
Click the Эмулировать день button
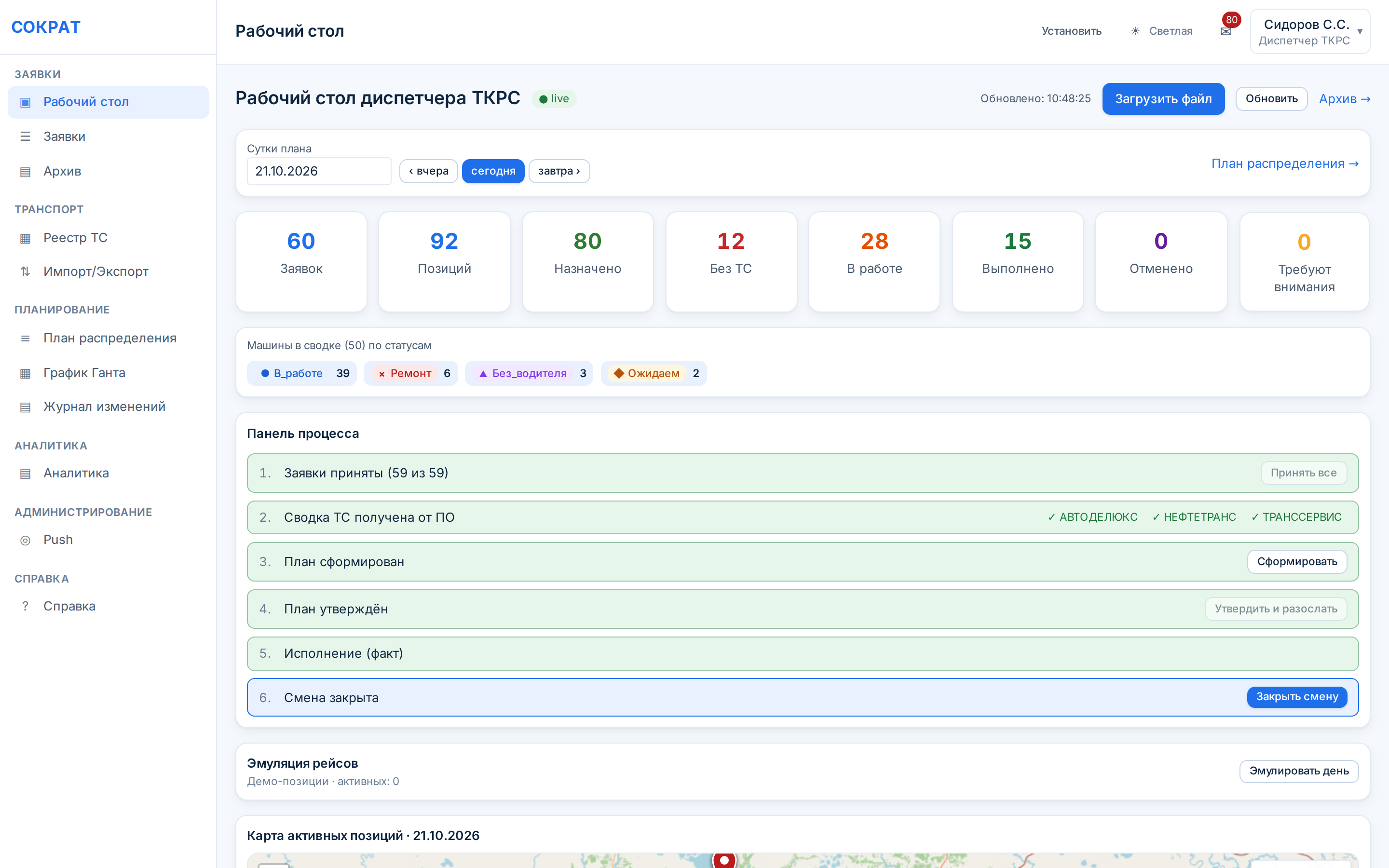1299,771
